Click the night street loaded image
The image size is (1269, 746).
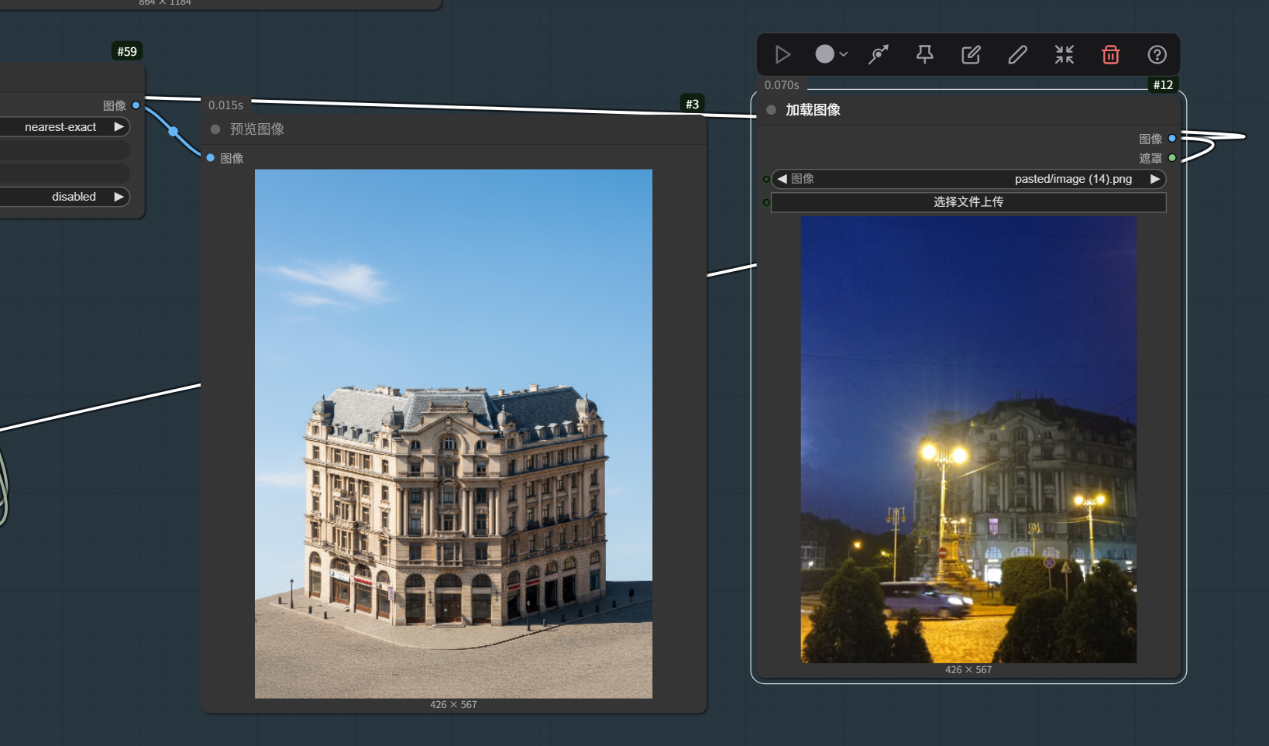click(968, 439)
